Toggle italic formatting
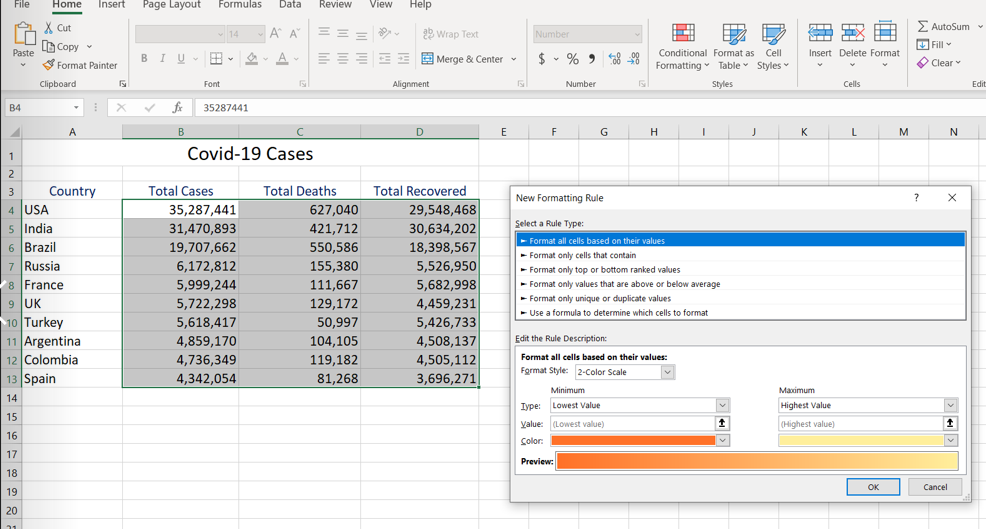The height and width of the screenshot is (529, 986). point(162,59)
